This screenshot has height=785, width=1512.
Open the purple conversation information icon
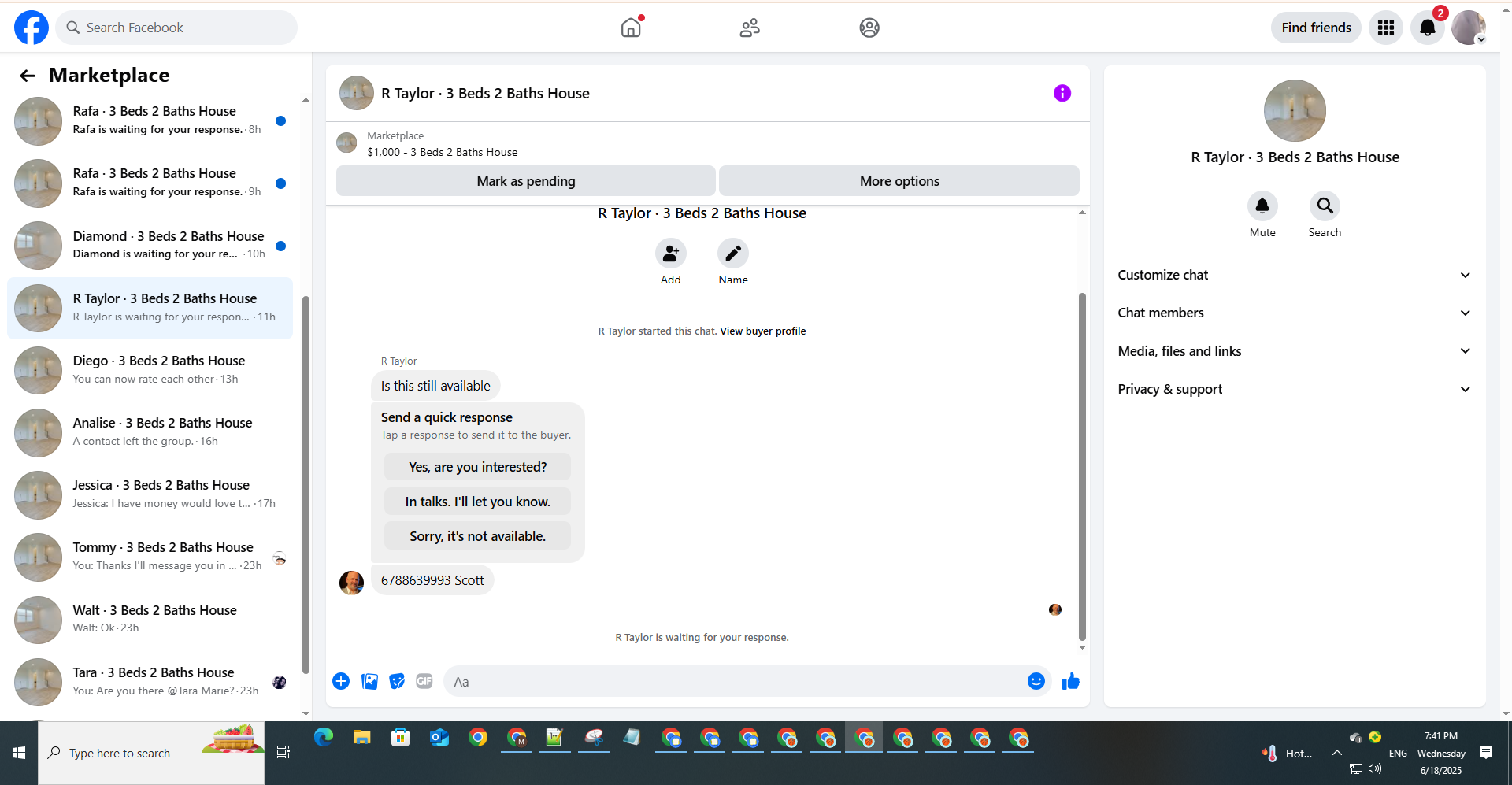pyautogui.click(x=1062, y=93)
